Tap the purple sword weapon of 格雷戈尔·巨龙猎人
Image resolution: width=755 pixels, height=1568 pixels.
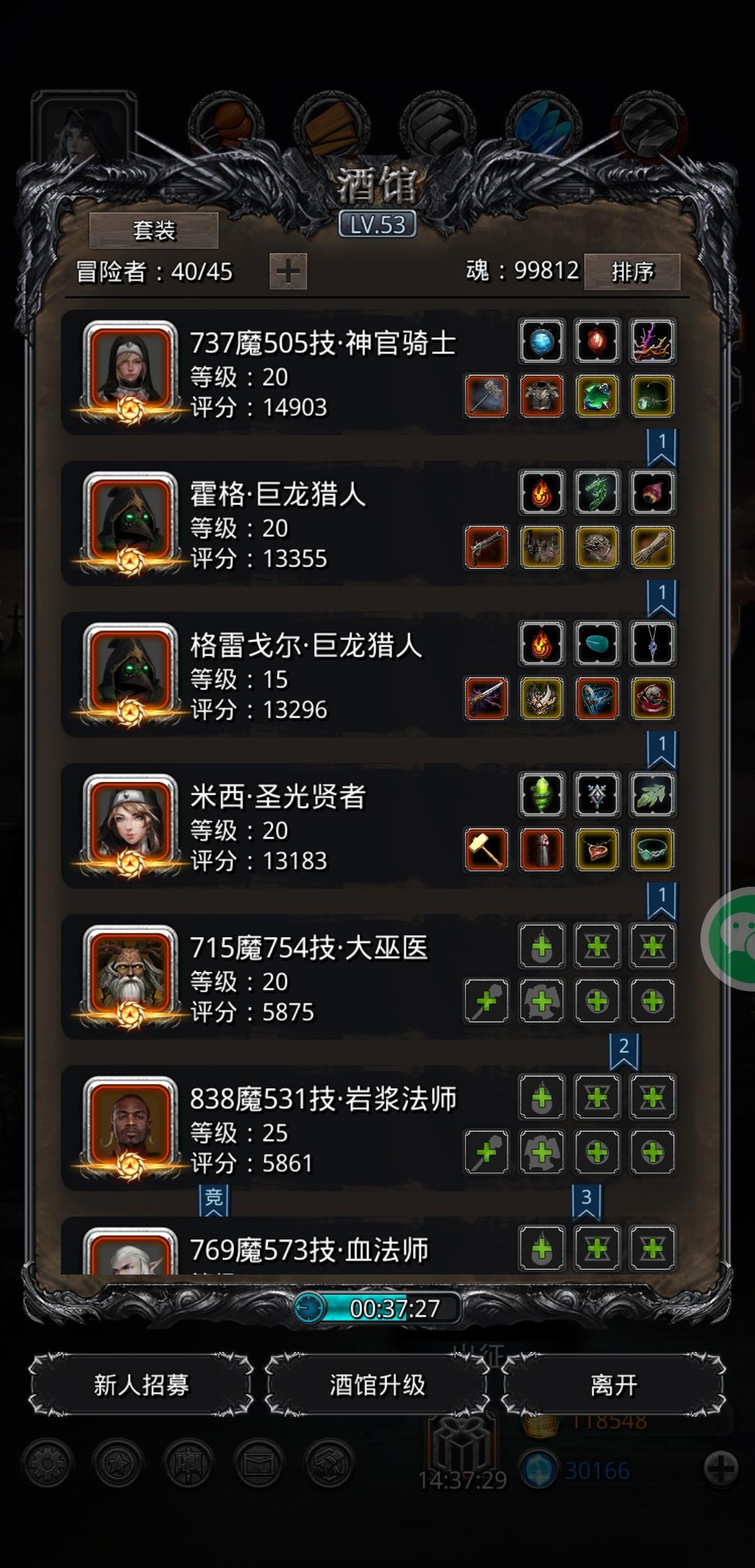tap(487, 698)
